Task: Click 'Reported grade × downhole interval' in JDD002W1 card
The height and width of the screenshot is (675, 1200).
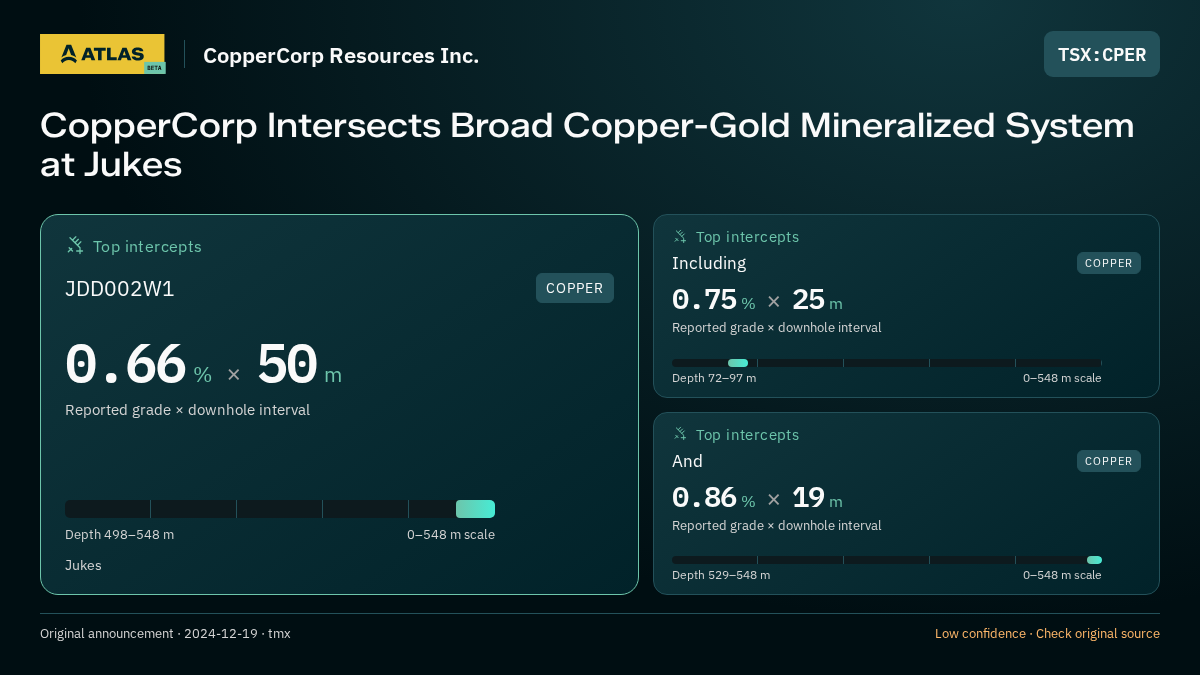Action: coord(187,410)
